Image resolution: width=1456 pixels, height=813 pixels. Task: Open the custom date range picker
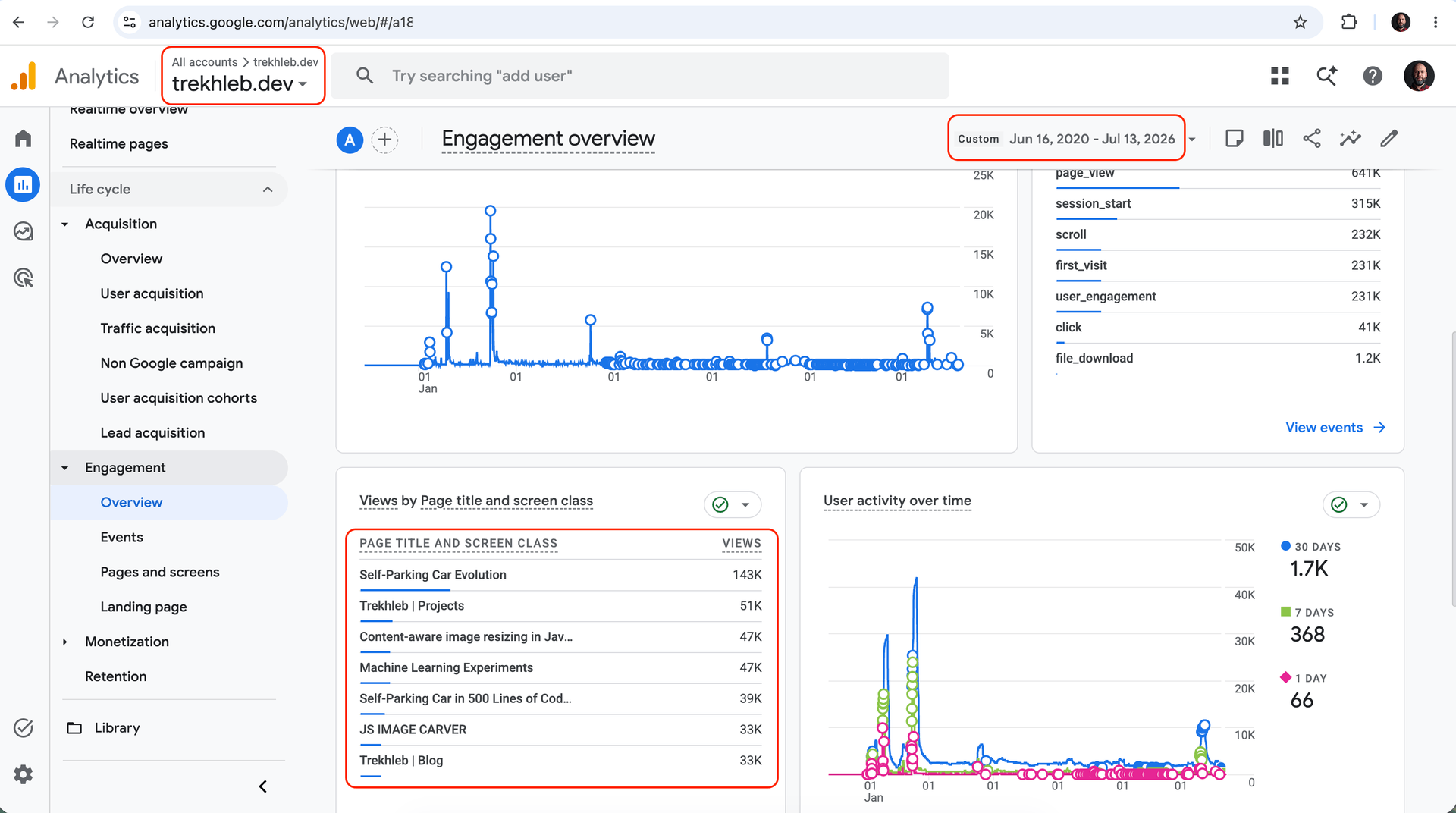click(x=1066, y=139)
